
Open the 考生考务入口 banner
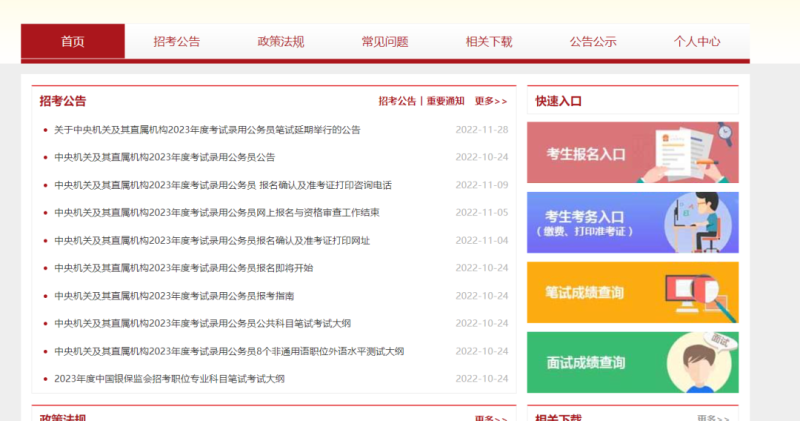pos(632,222)
